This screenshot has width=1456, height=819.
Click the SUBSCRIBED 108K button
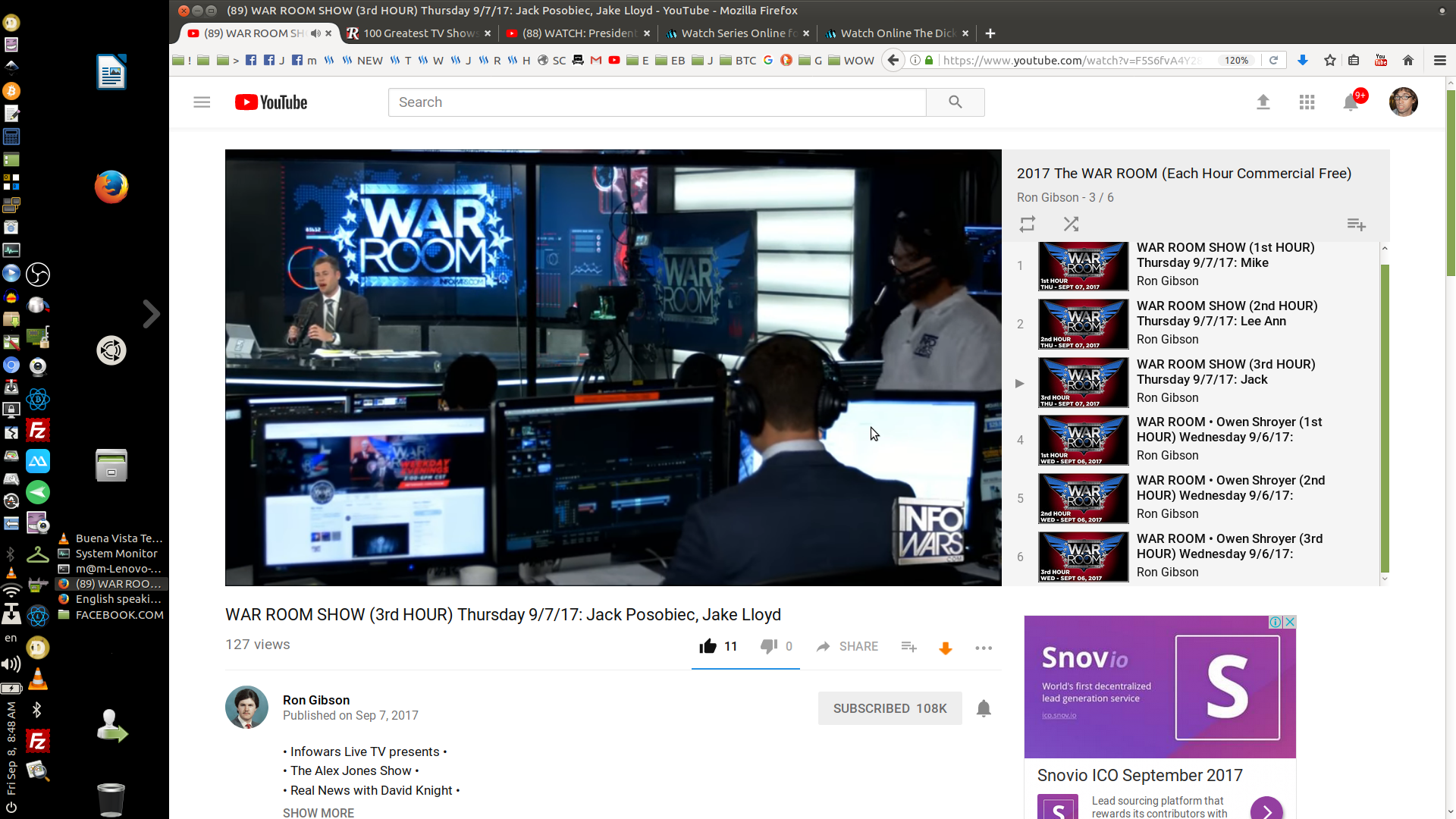click(890, 708)
